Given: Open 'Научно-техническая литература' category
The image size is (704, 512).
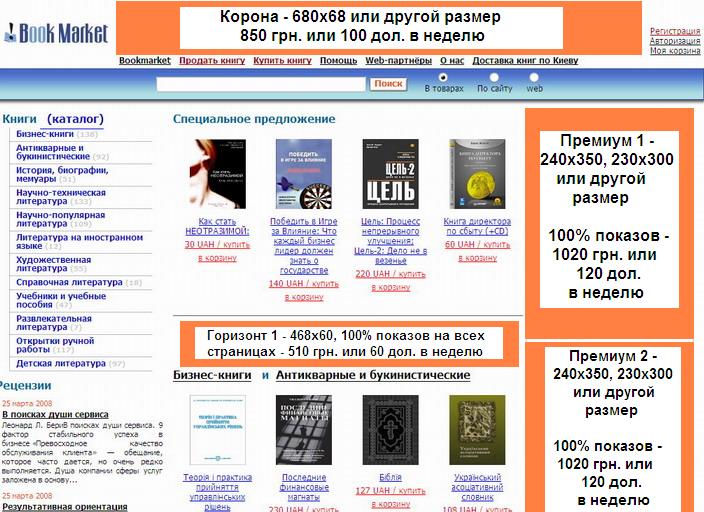Looking at the screenshot, I should [x=61, y=197].
